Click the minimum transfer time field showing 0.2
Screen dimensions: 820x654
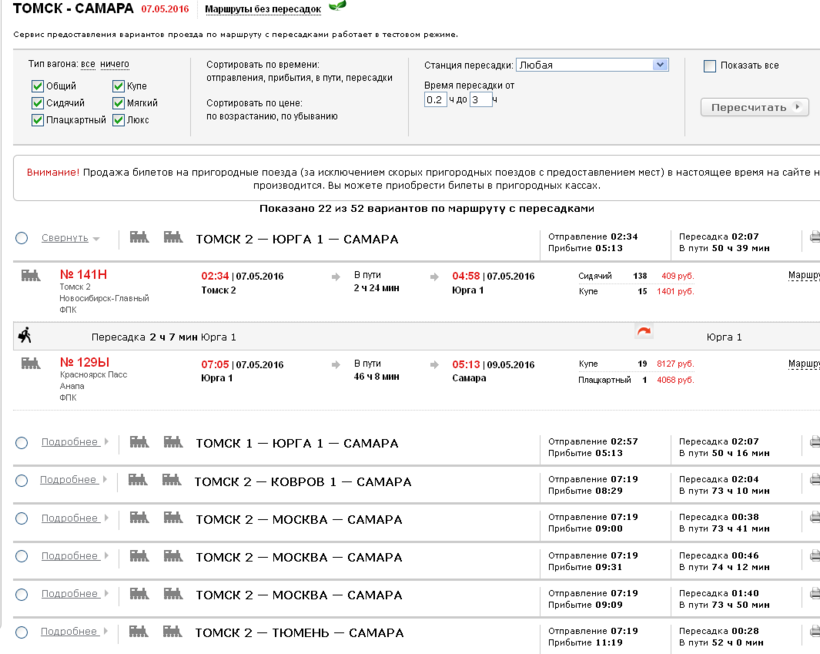tap(436, 99)
